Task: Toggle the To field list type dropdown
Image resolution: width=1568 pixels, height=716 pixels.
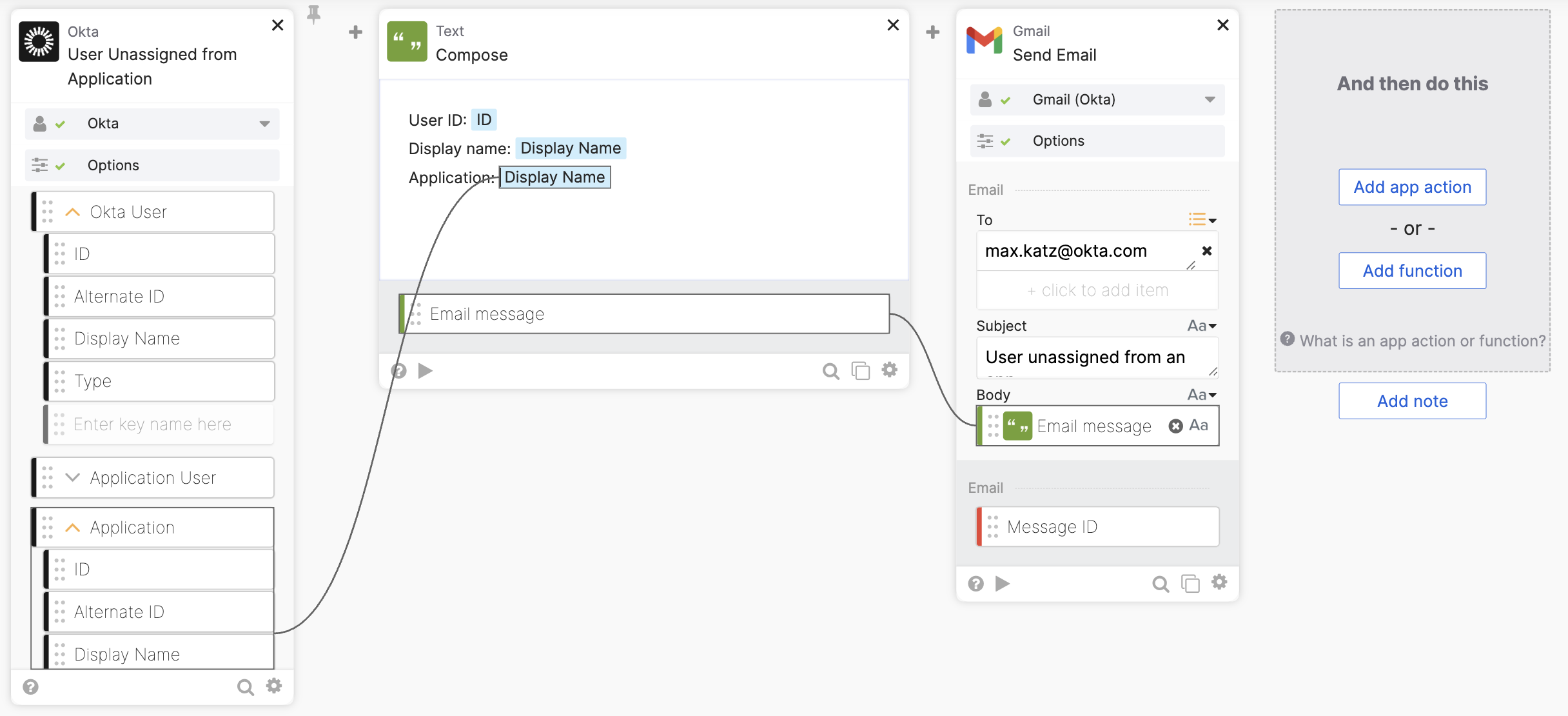Action: (1202, 220)
